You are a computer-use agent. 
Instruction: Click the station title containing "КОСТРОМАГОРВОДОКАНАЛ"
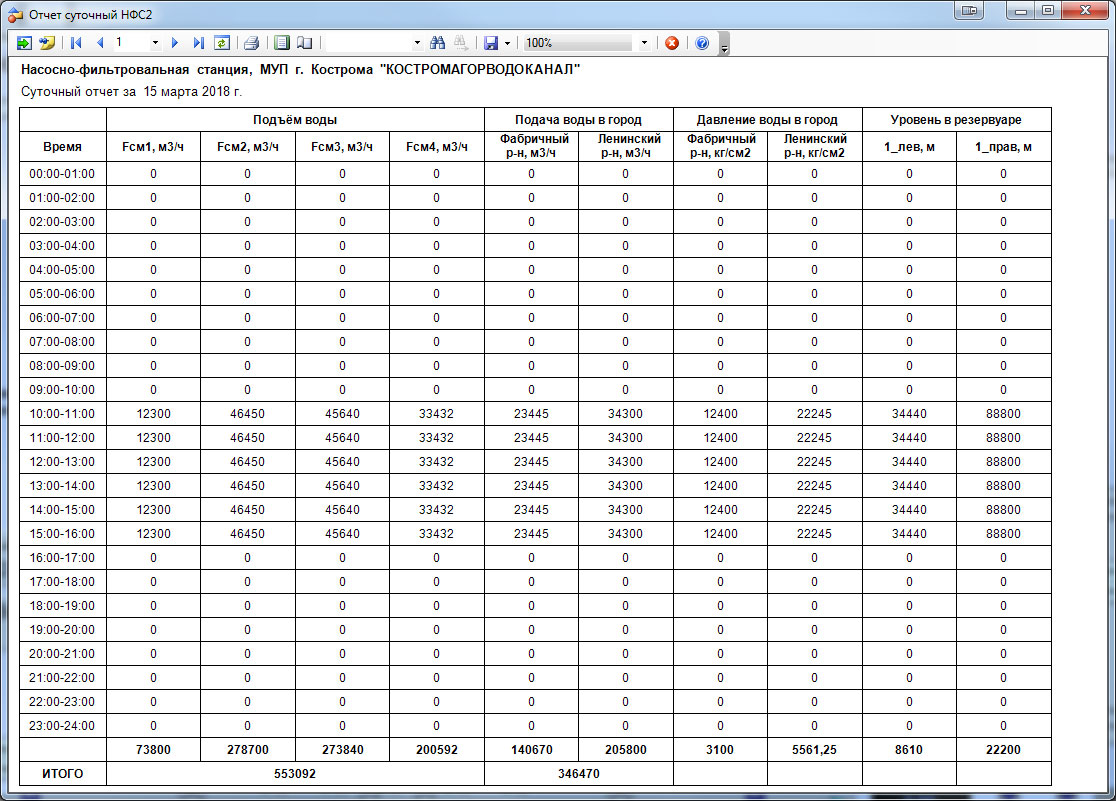pyautogui.click(x=300, y=70)
